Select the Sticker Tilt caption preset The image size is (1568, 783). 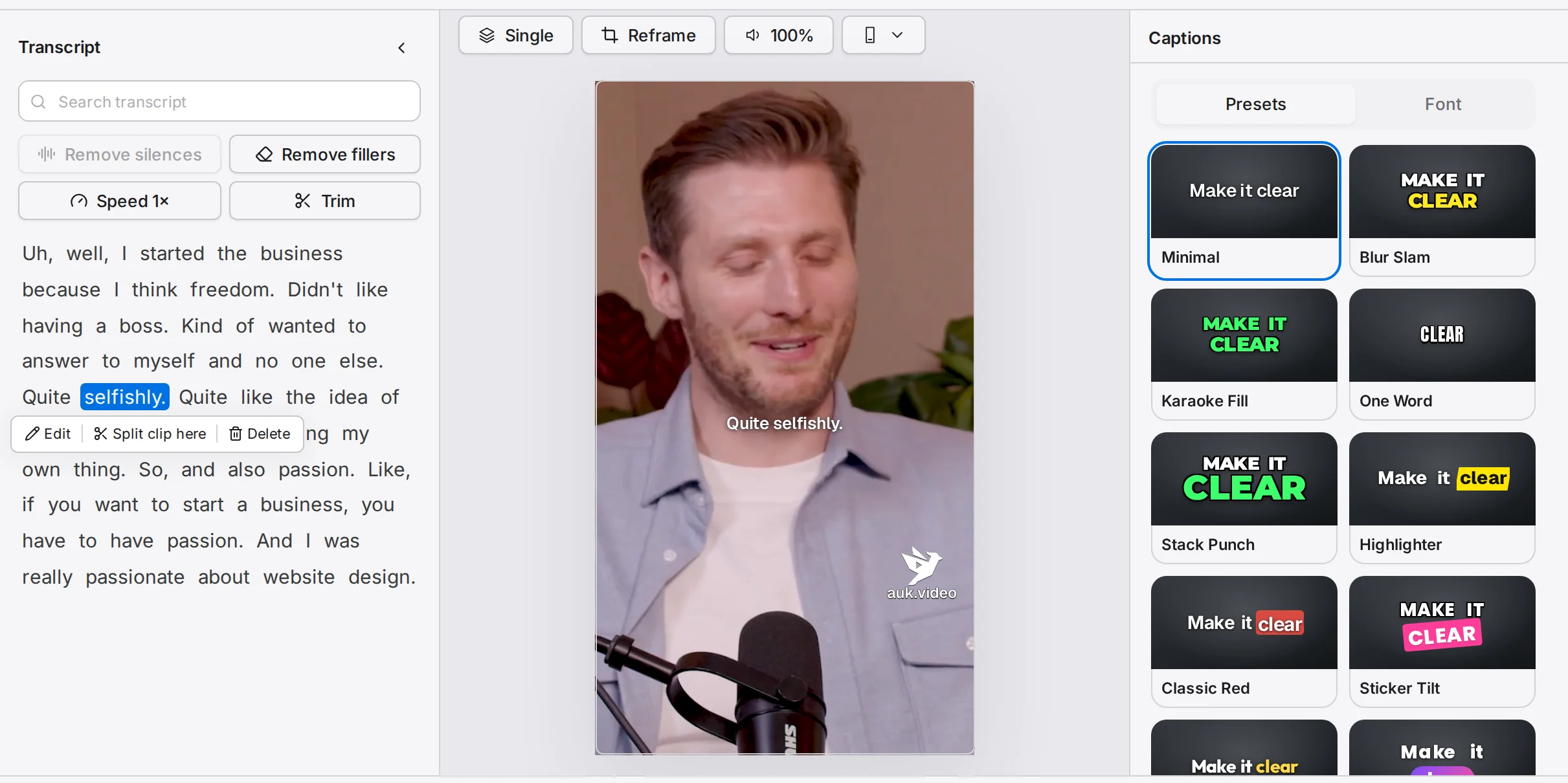tap(1442, 642)
